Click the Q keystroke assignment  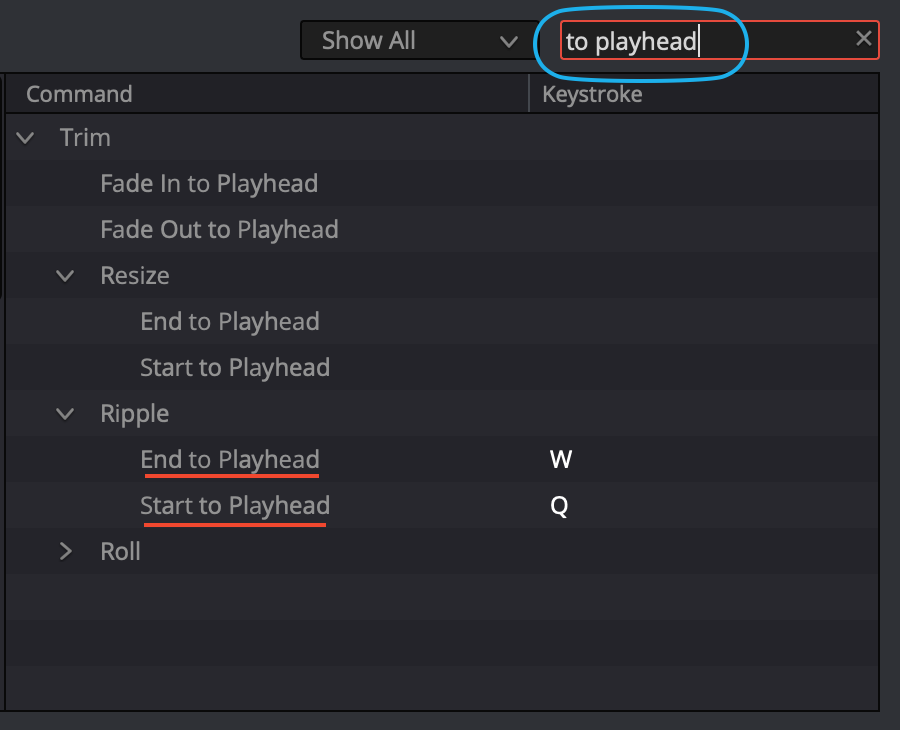(x=559, y=506)
